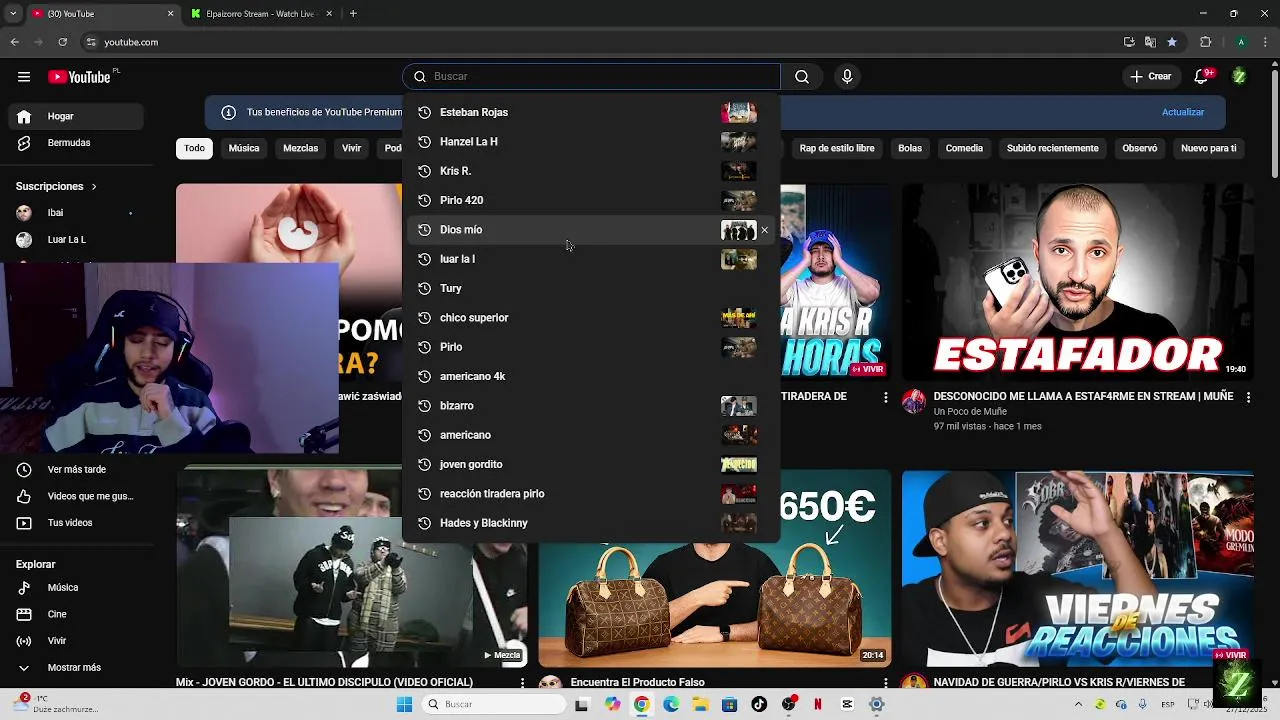Select 'Tury' search suggestion
The height and width of the screenshot is (720, 1280).
590,288
